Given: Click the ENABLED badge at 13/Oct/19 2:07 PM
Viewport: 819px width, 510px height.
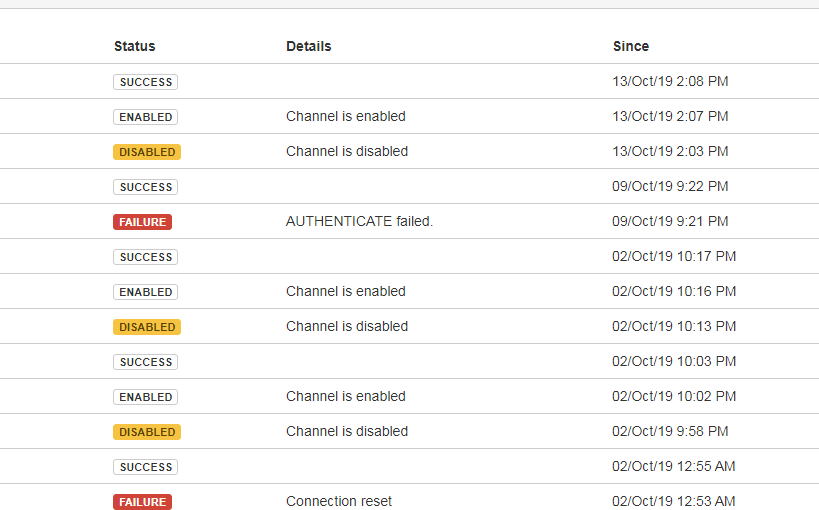Looking at the screenshot, I should [146, 117].
